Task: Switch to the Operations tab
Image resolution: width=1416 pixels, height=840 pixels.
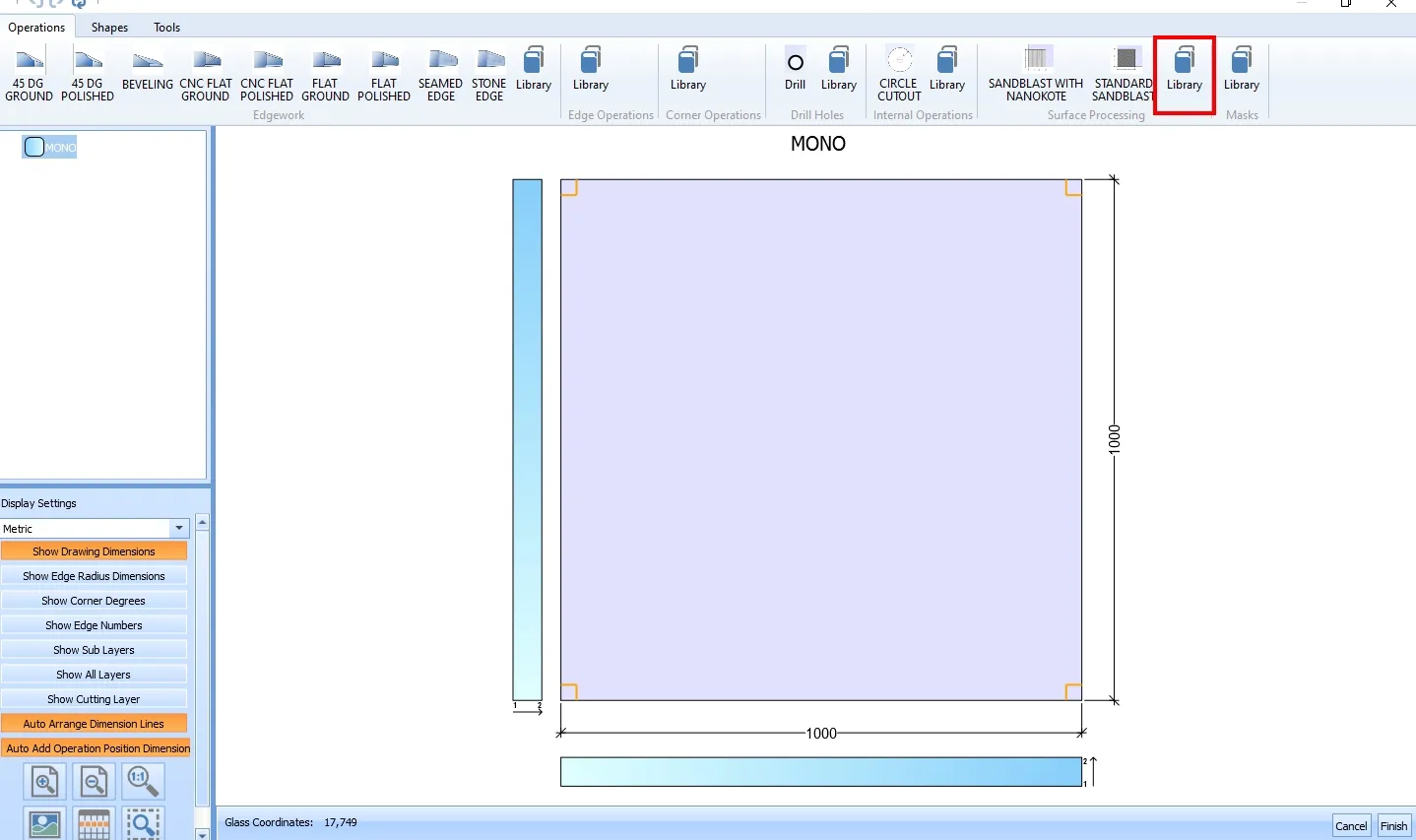Action: pos(36,28)
